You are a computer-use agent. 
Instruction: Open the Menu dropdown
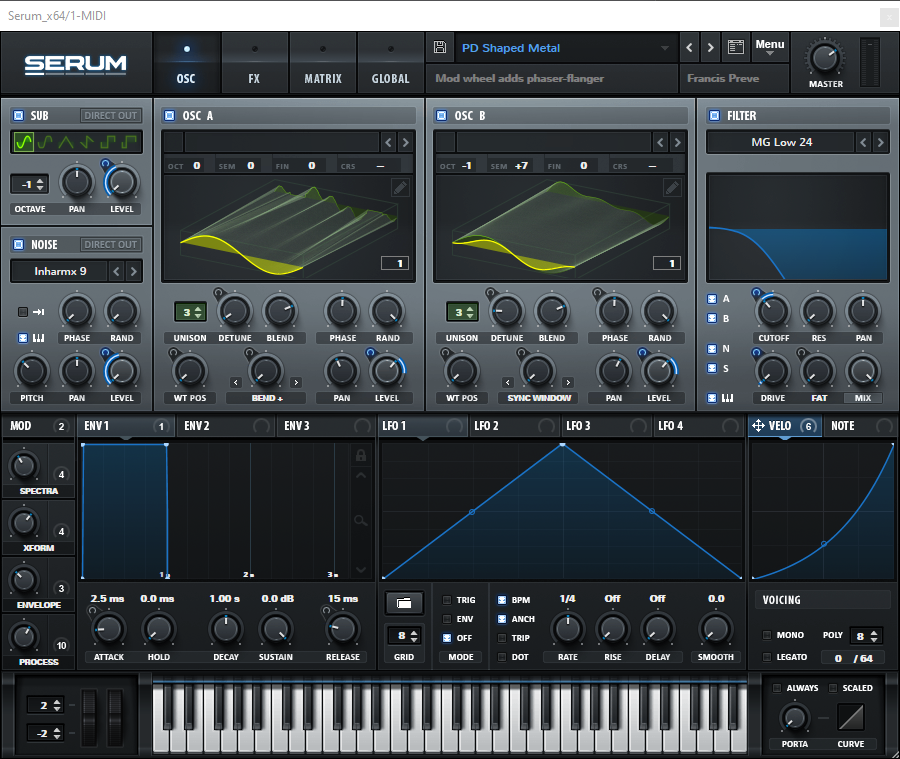pyautogui.click(x=770, y=47)
